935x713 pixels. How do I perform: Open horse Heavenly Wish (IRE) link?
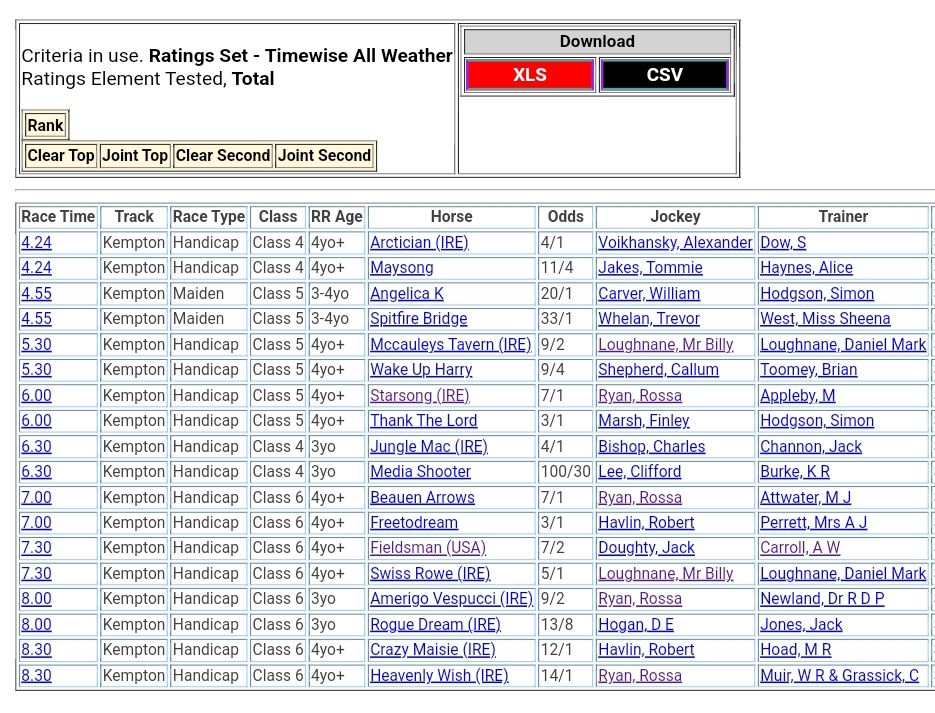(x=439, y=676)
